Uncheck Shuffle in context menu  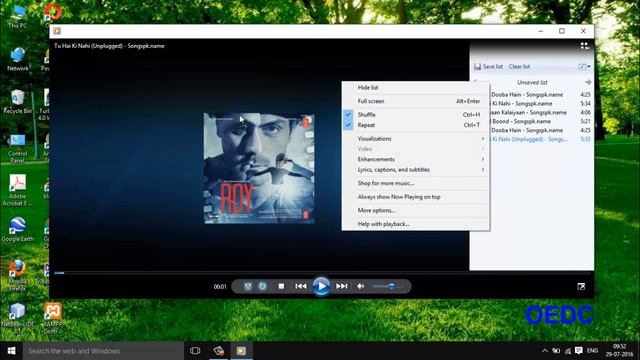click(416, 114)
